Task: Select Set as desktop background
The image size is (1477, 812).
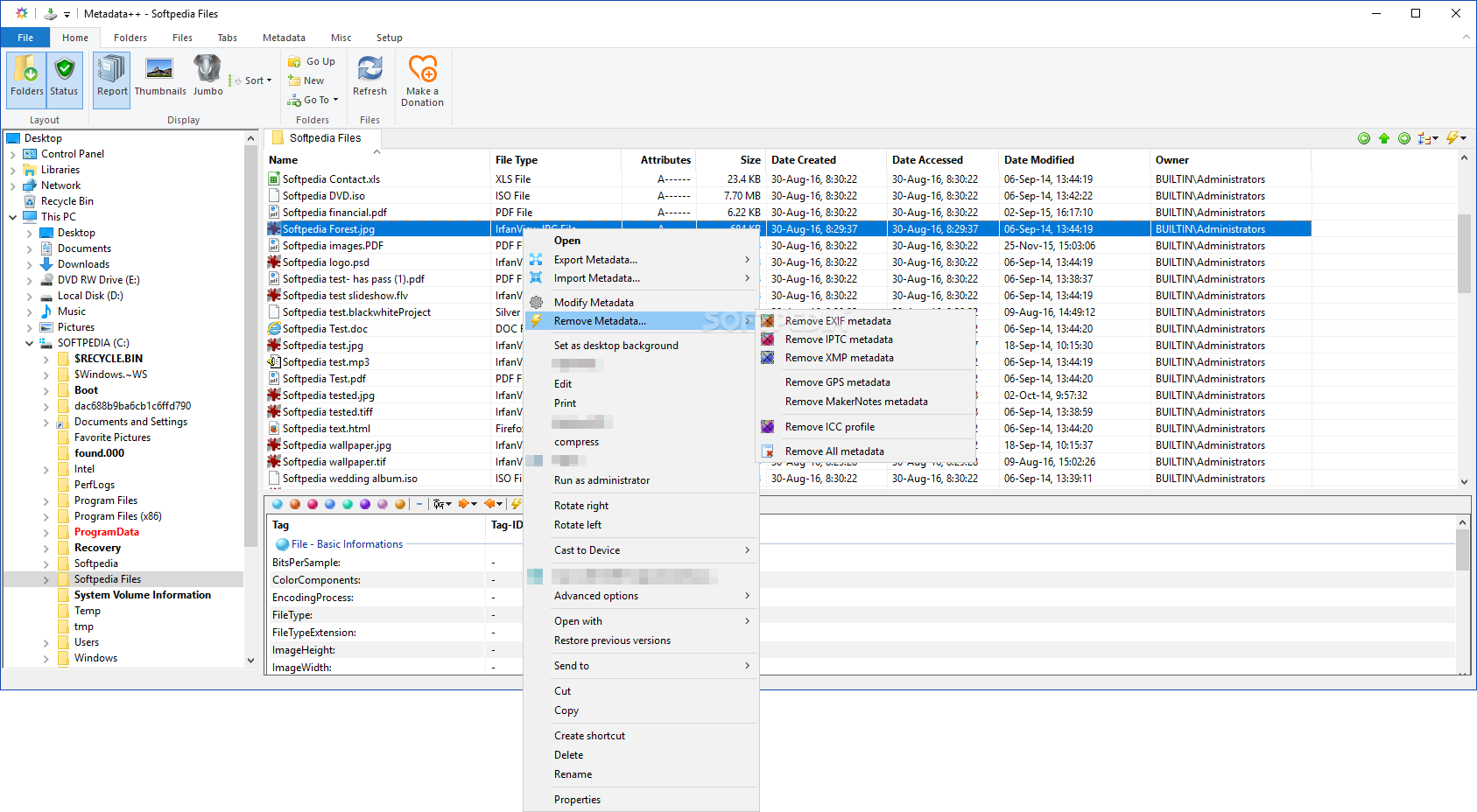Action: 640,346
